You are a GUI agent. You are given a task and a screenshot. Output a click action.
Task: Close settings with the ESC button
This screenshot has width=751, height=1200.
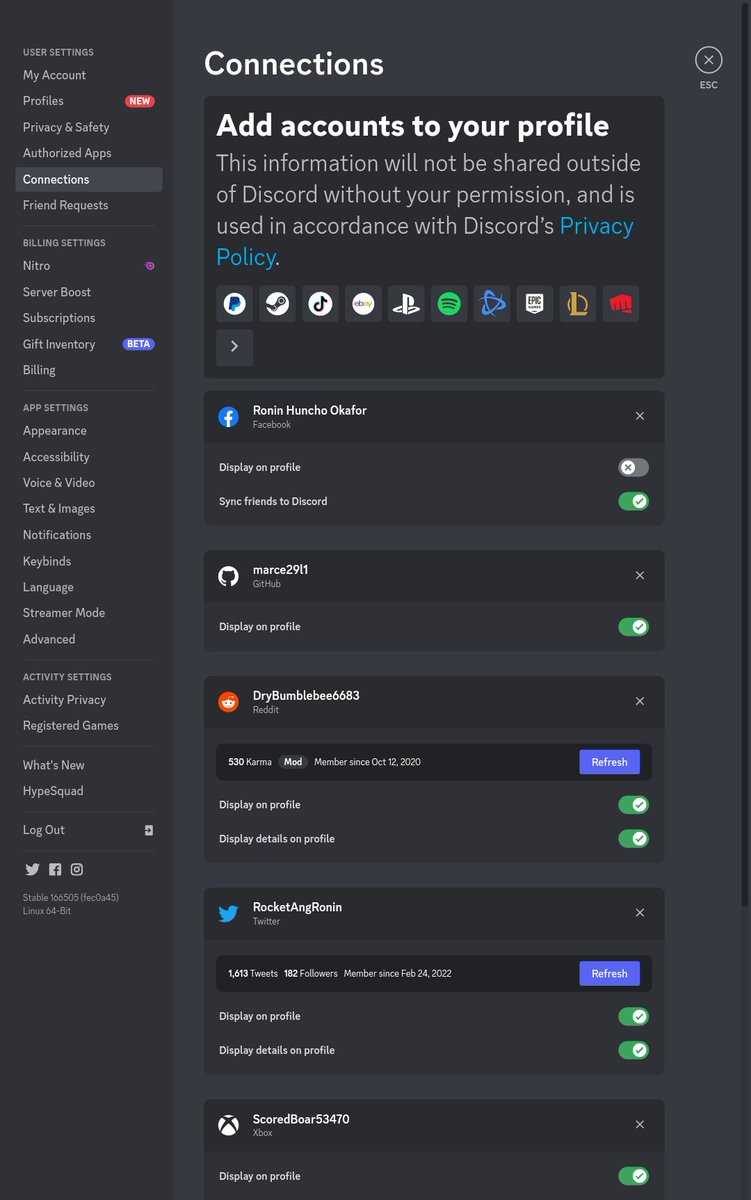[708, 60]
